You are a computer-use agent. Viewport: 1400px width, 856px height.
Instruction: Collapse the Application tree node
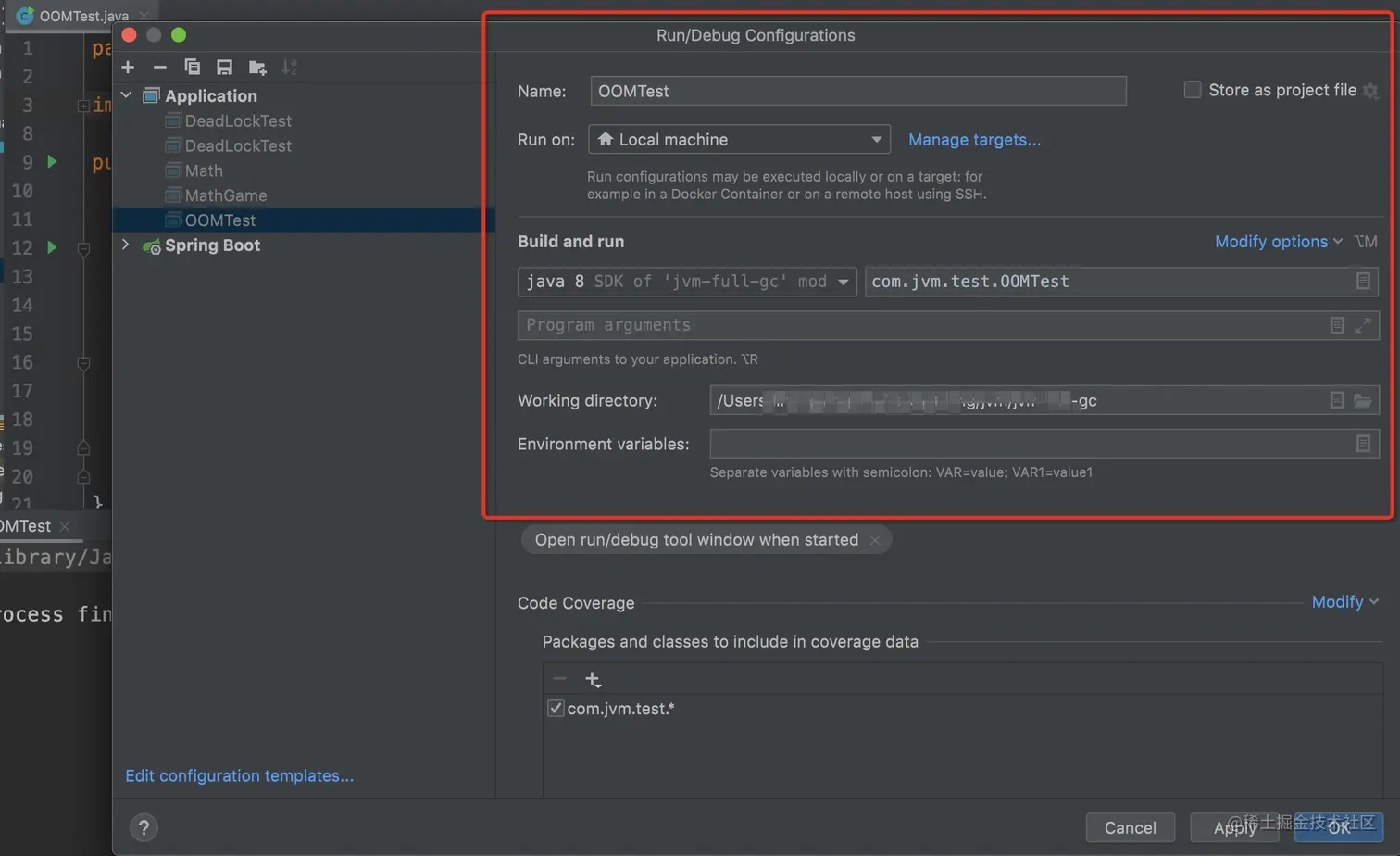coord(126,95)
